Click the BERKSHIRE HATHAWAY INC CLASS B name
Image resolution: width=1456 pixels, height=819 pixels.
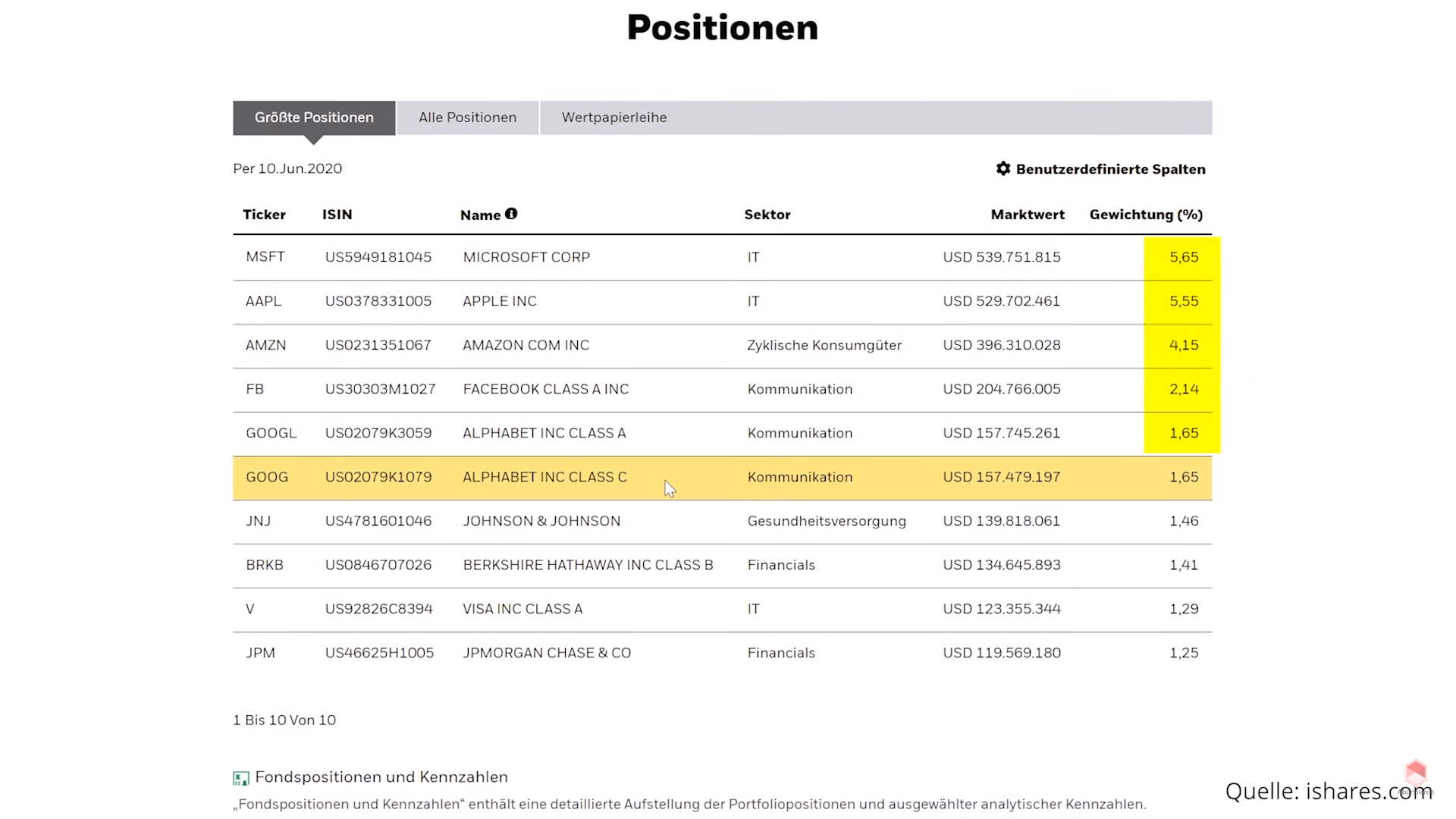[588, 565]
